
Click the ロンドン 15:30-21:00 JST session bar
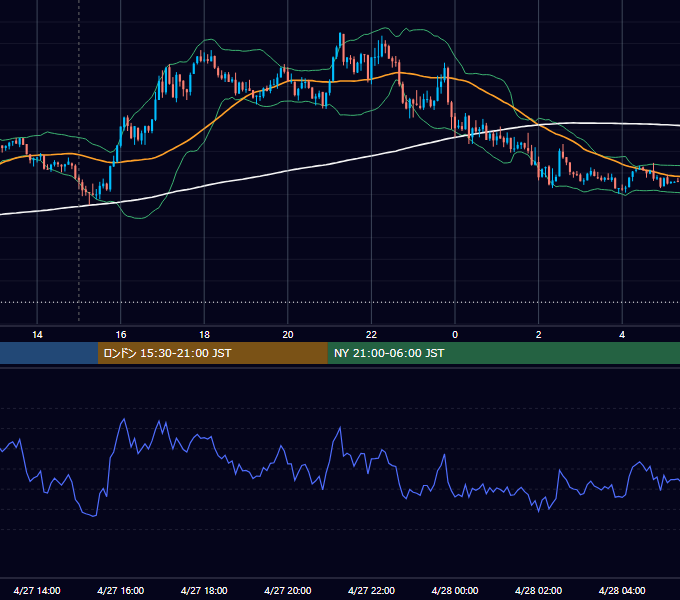tap(212, 353)
